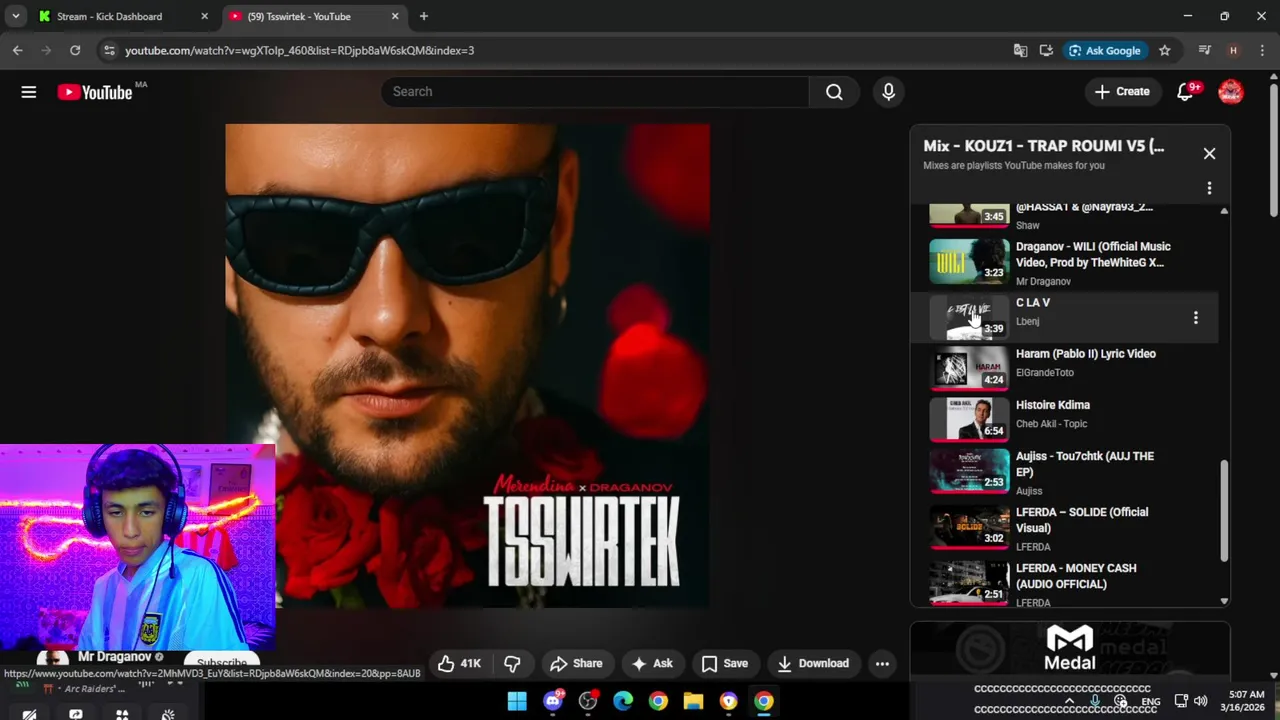Screen dimensions: 1280x720
Task: Translate this page icon
Action: tap(1020, 50)
